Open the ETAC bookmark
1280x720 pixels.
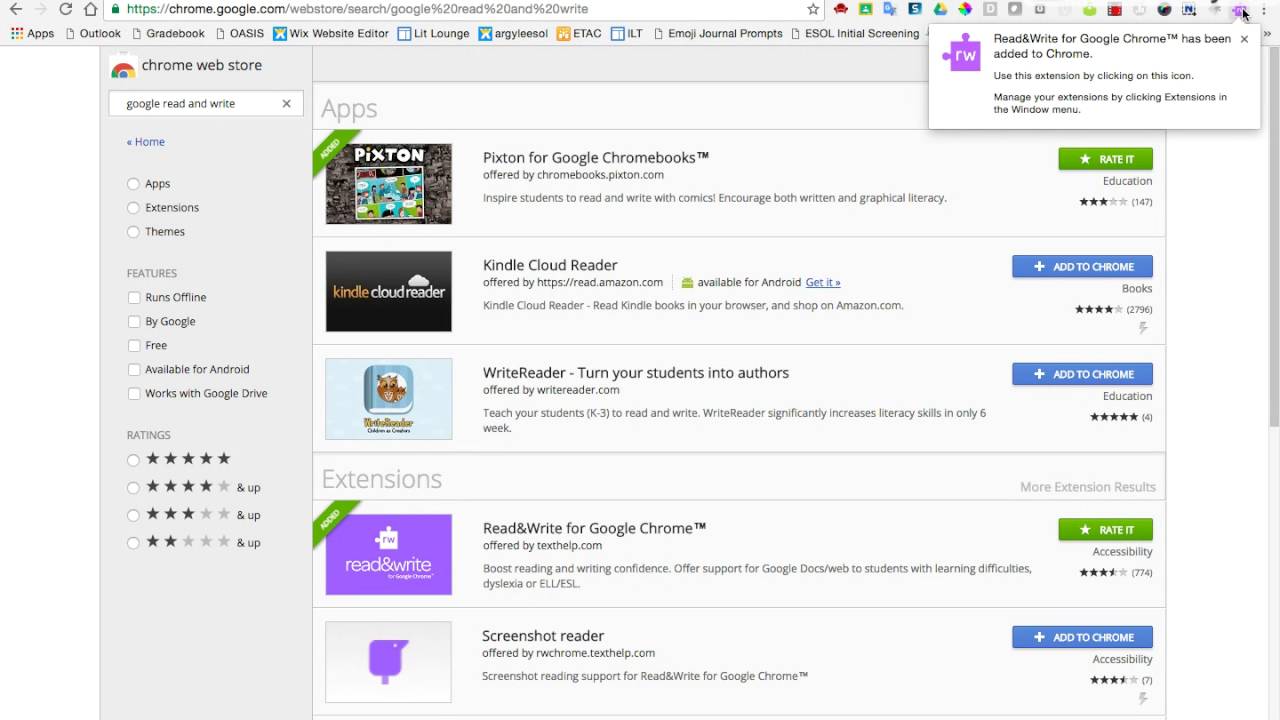coord(579,33)
